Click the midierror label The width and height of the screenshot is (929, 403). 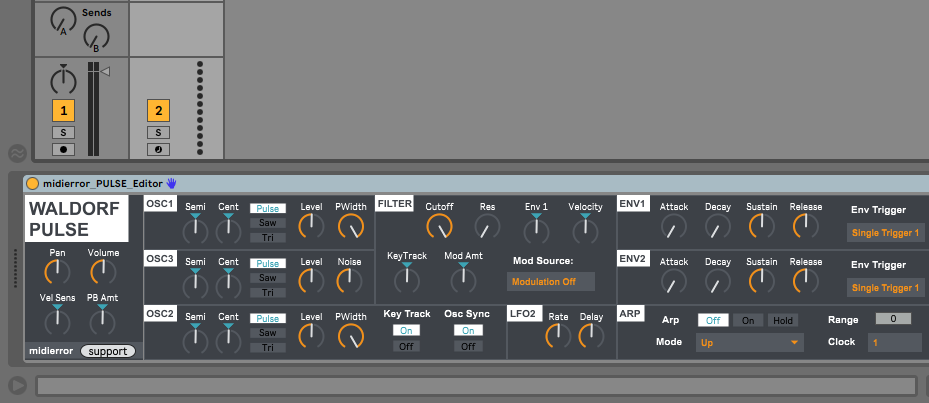point(51,351)
